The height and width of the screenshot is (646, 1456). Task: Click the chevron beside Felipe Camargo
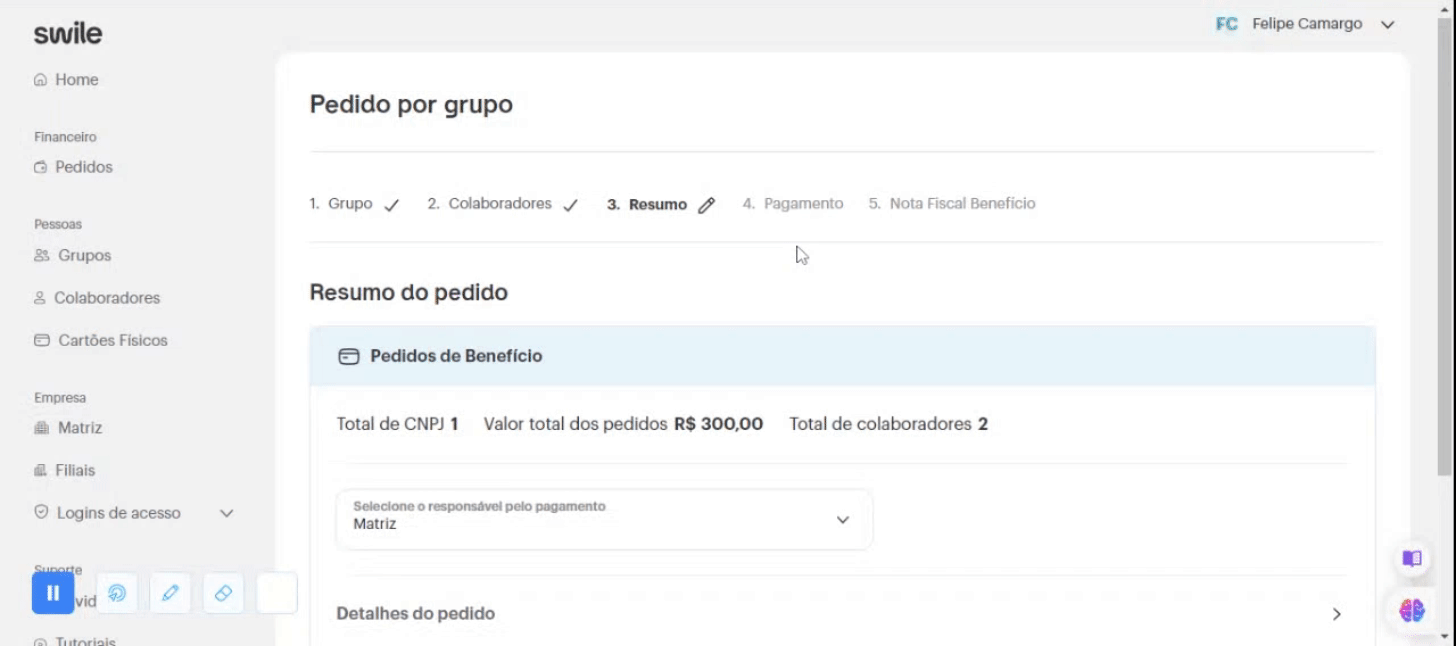point(1386,25)
